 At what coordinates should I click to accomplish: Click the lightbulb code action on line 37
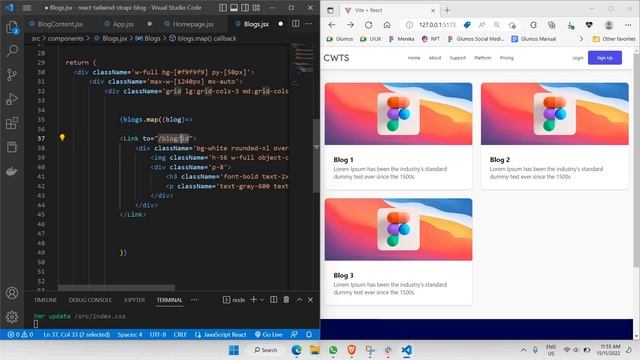pos(62,138)
